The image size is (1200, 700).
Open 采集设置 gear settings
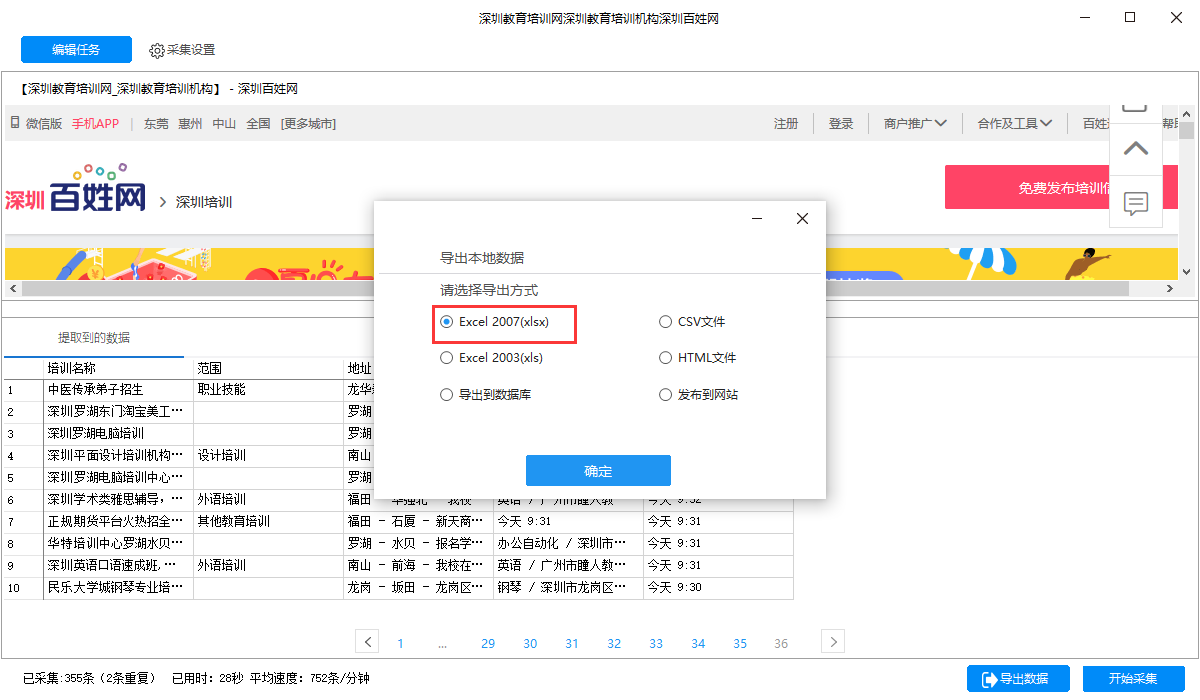(x=182, y=50)
